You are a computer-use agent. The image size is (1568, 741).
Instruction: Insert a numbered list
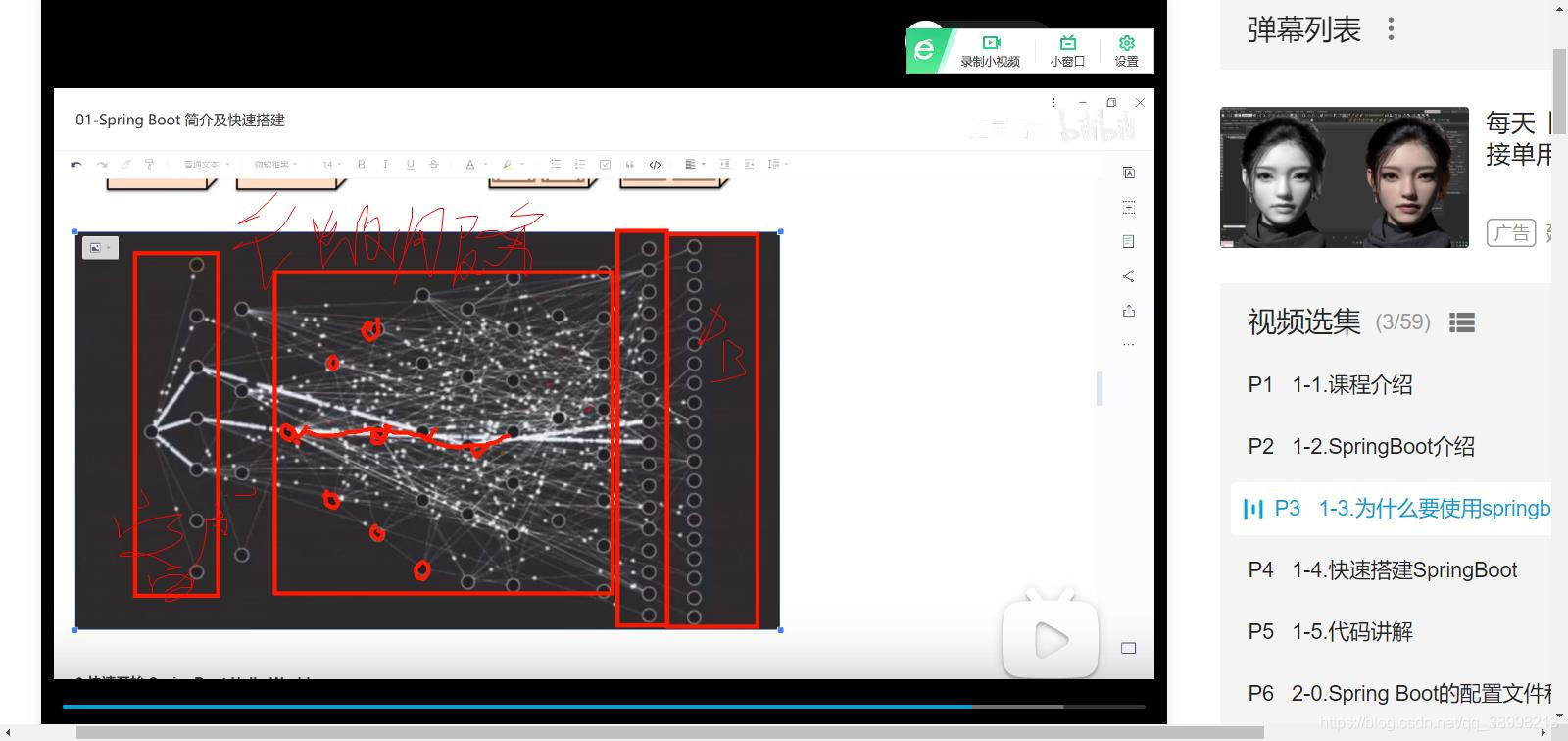click(x=580, y=165)
